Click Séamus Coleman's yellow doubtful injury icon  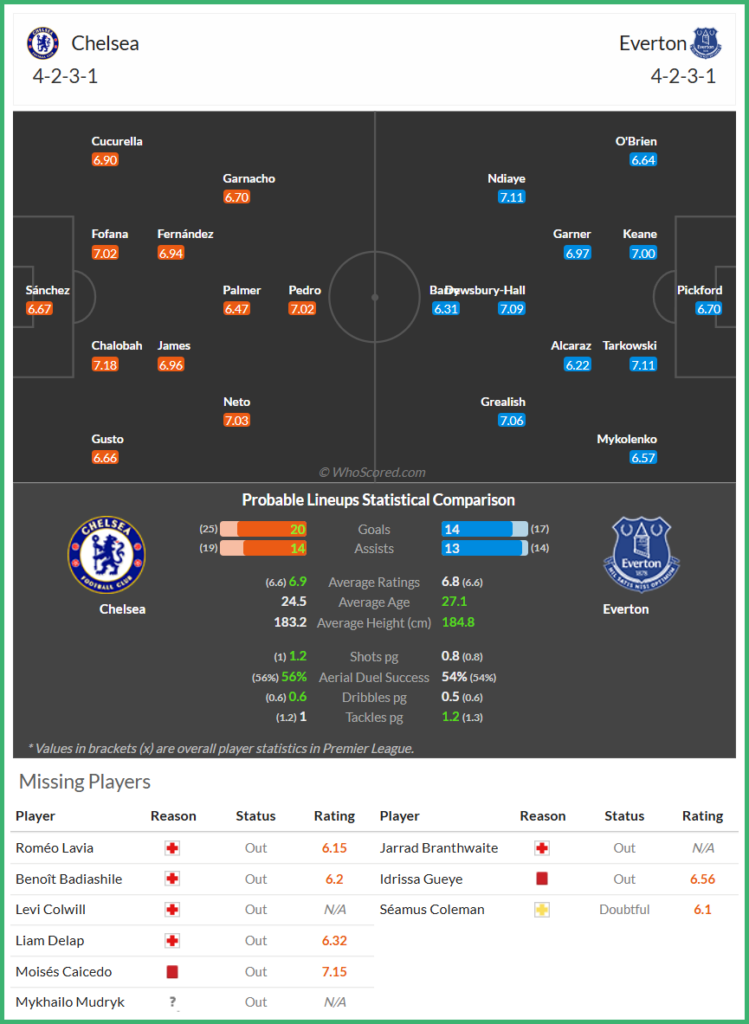(x=543, y=910)
